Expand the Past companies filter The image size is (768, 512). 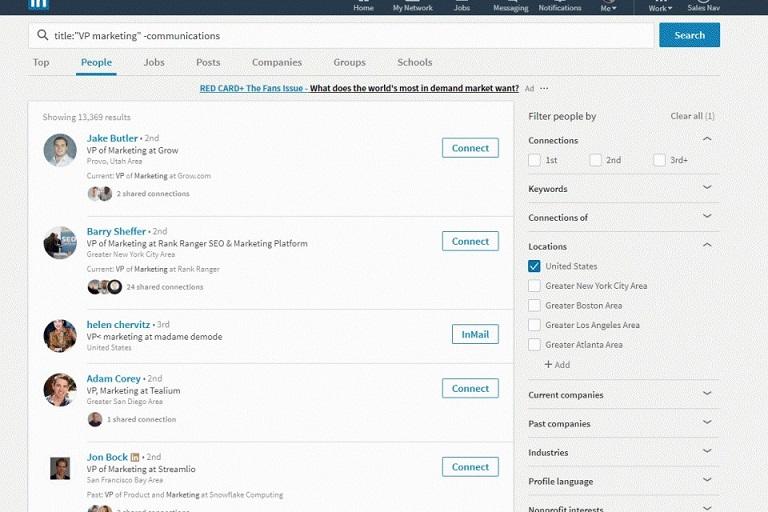(x=707, y=422)
